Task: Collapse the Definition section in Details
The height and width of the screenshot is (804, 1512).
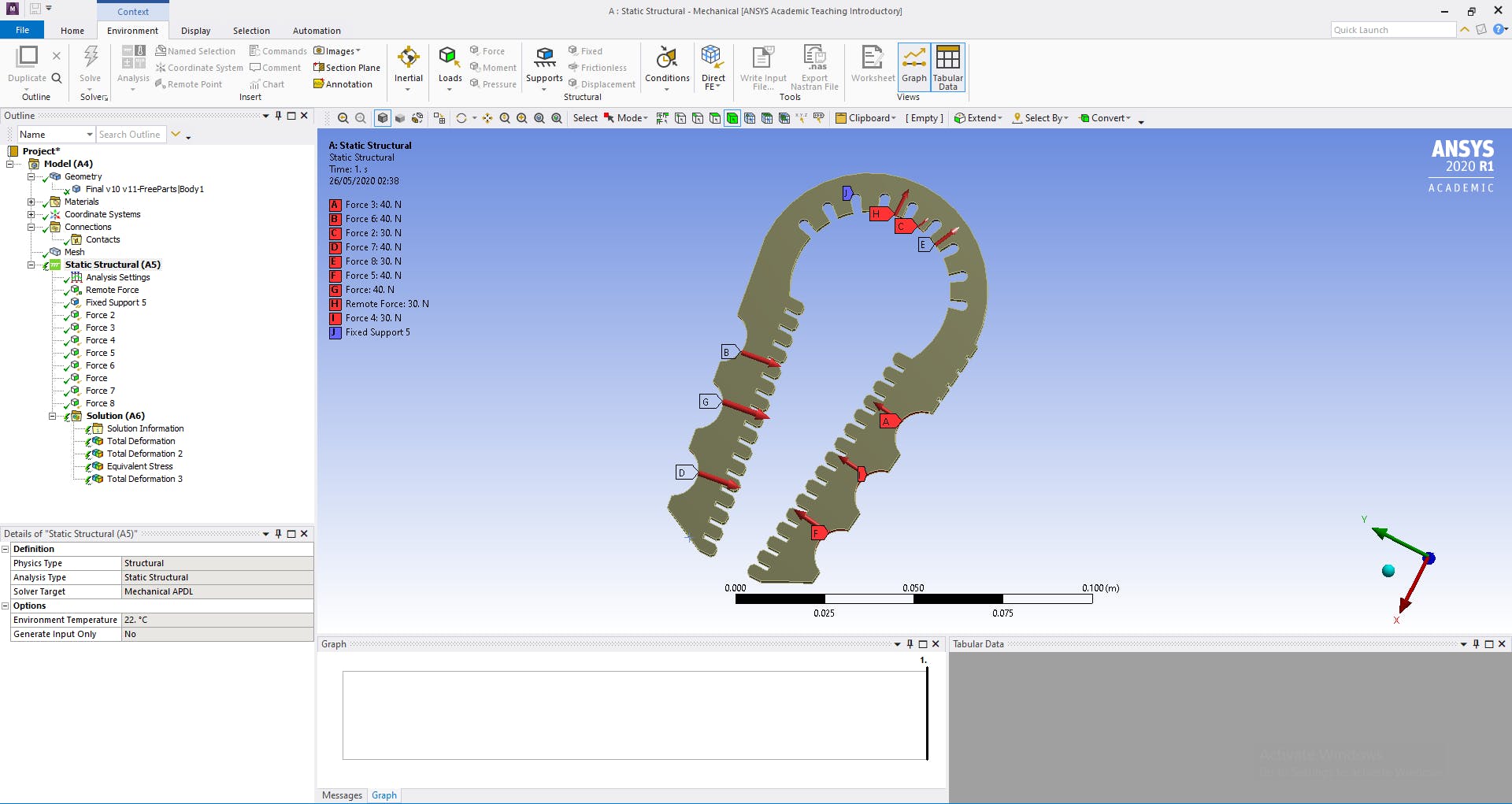Action: 6,549
